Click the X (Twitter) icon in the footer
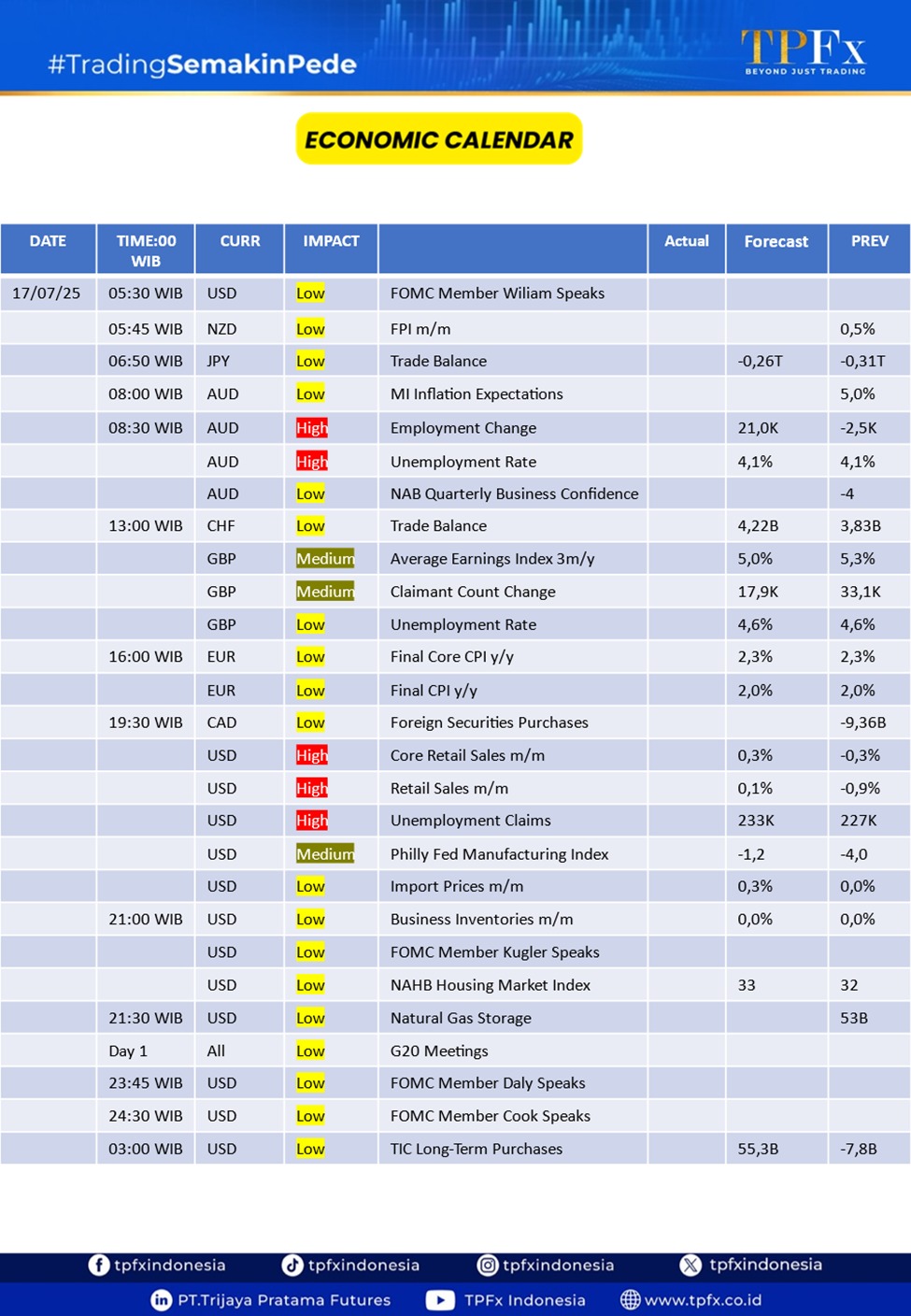 coord(690,1265)
